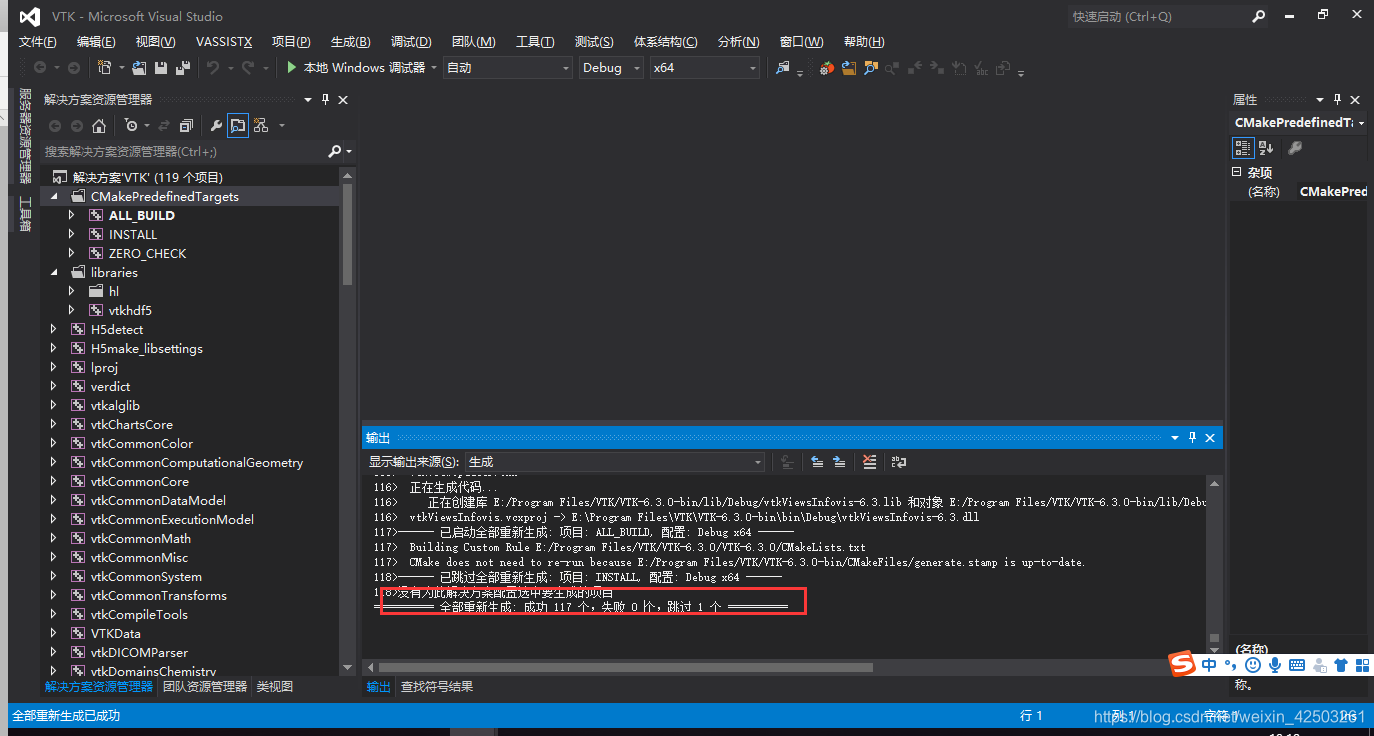Click Save All double-floppy icon
The width and height of the screenshot is (1374, 736).
click(x=183, y=67)
